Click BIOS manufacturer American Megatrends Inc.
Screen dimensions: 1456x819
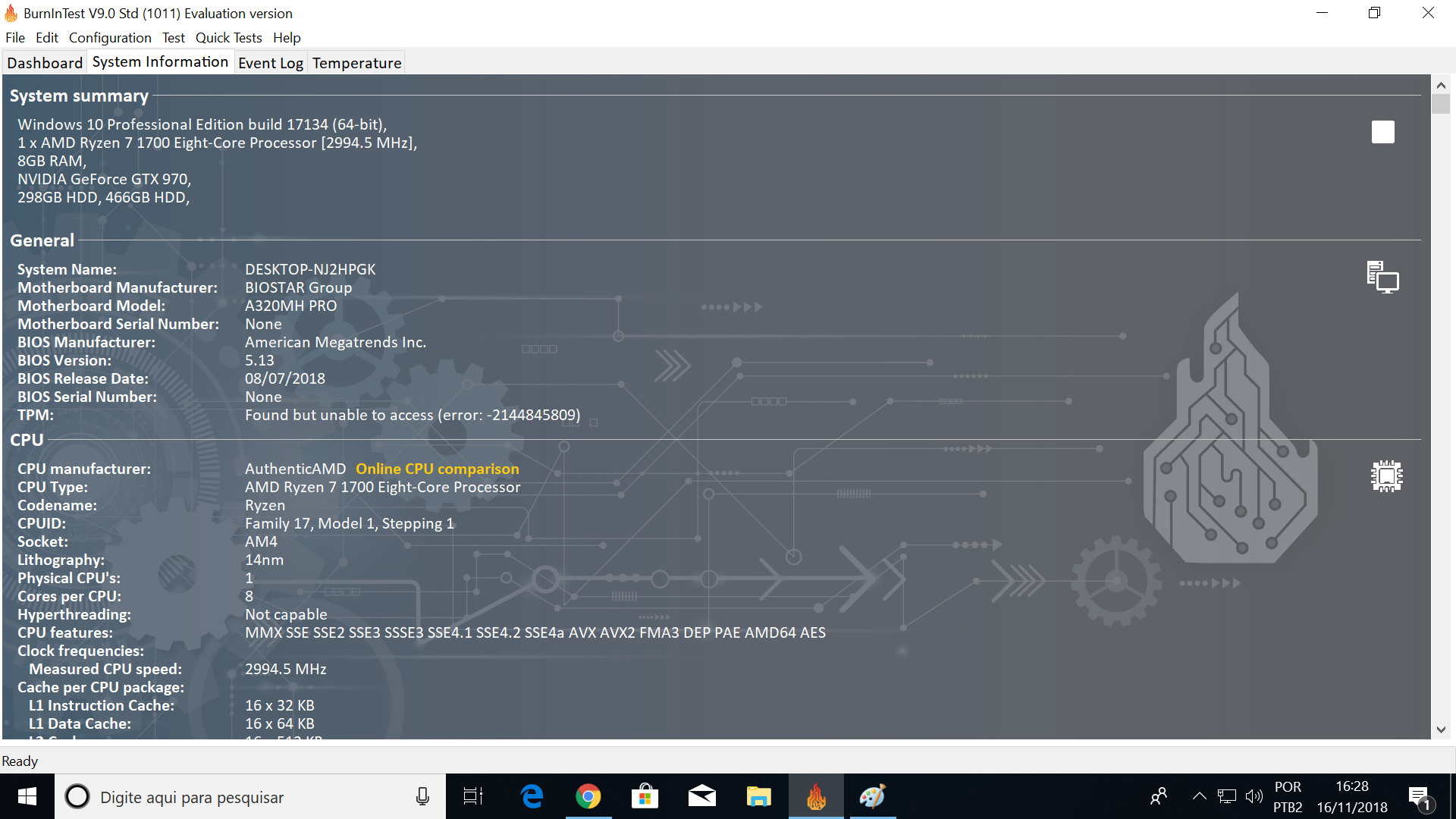click(x=335, y=342)
